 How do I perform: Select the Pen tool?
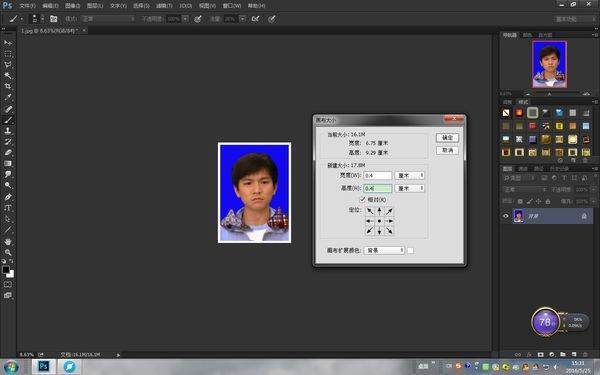tap(8, 197)
